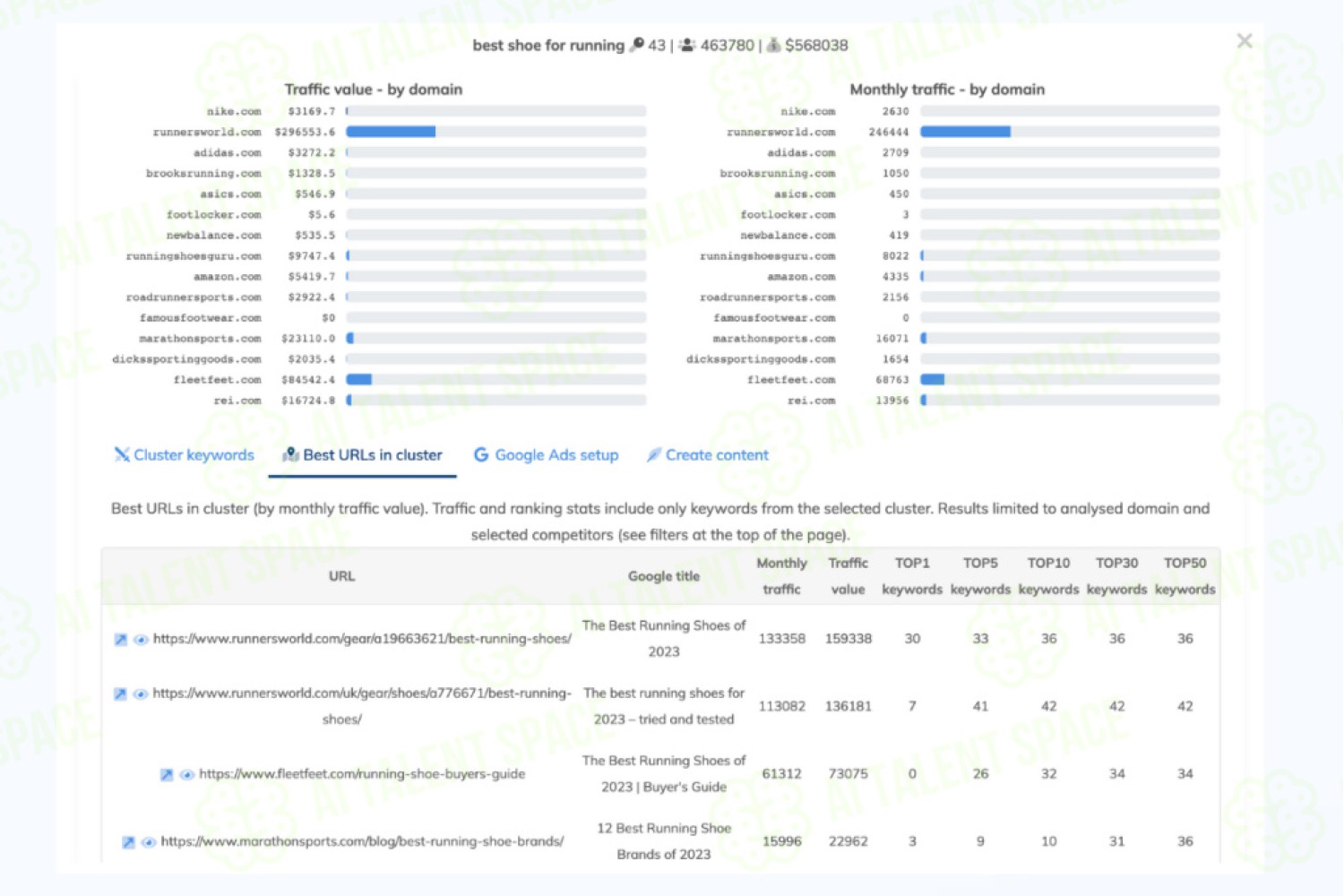The image size is (1344, 896).
Task: Click nike.com in Traffic value chart
Action: click(234, 111)
